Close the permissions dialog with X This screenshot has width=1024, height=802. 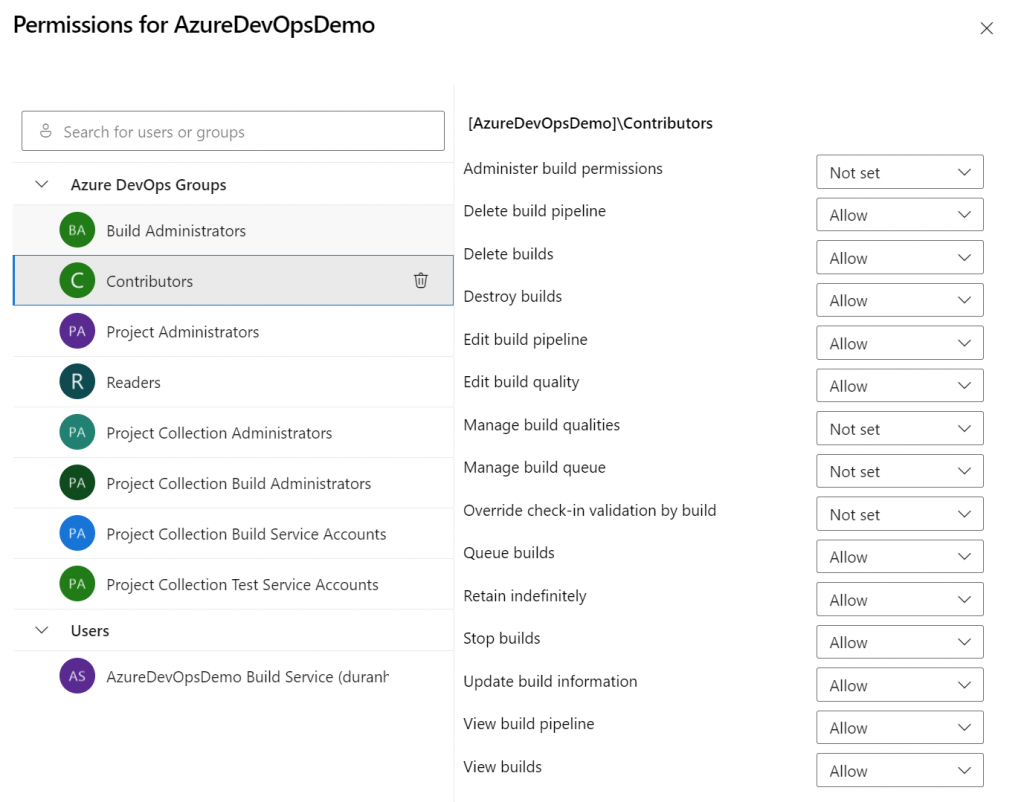(x=986, y=28)
